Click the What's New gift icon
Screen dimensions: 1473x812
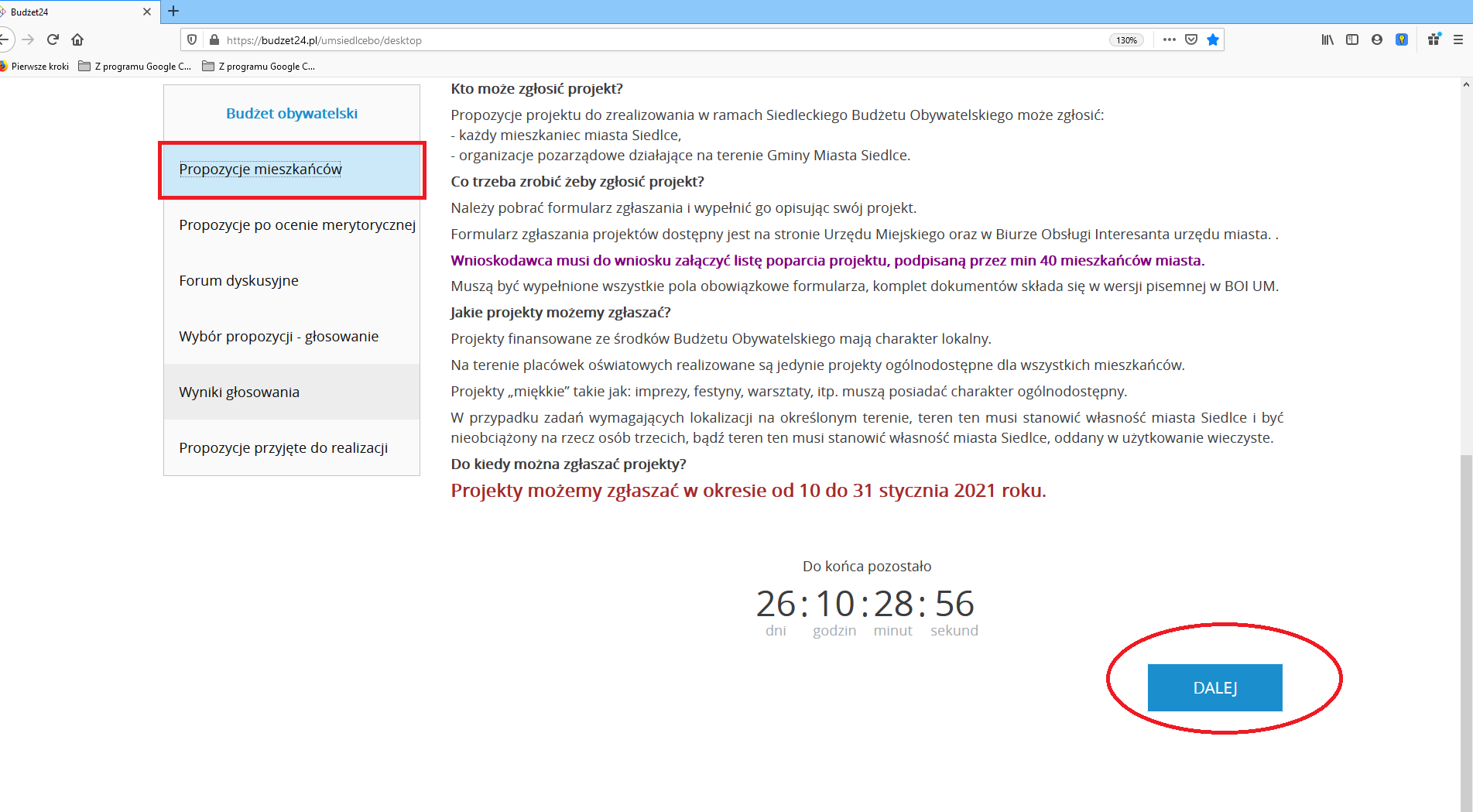(1434, 39)
